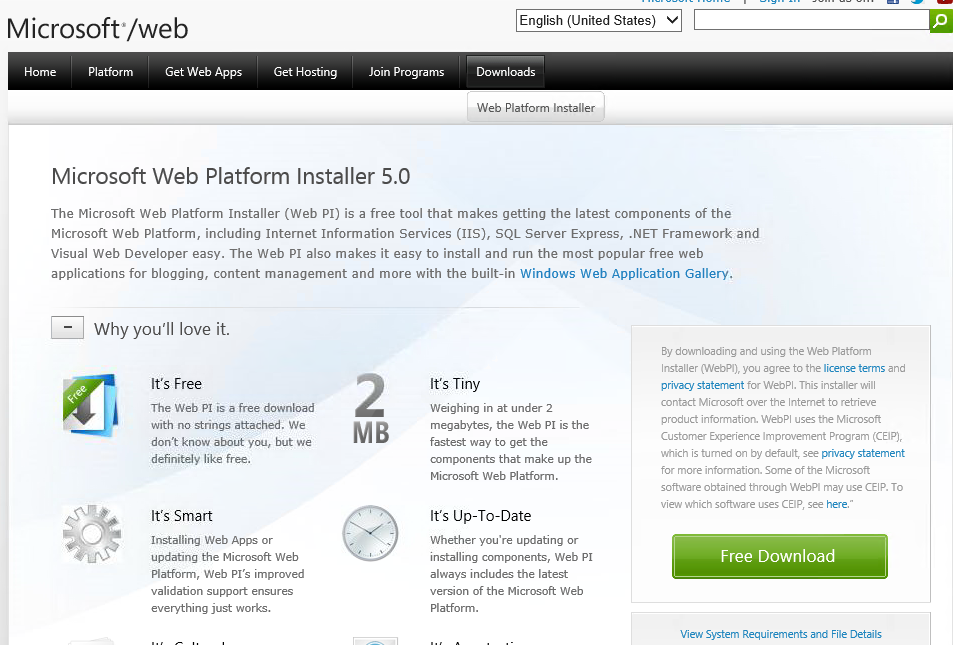Switch to the Downloads menu

(505, 71)
